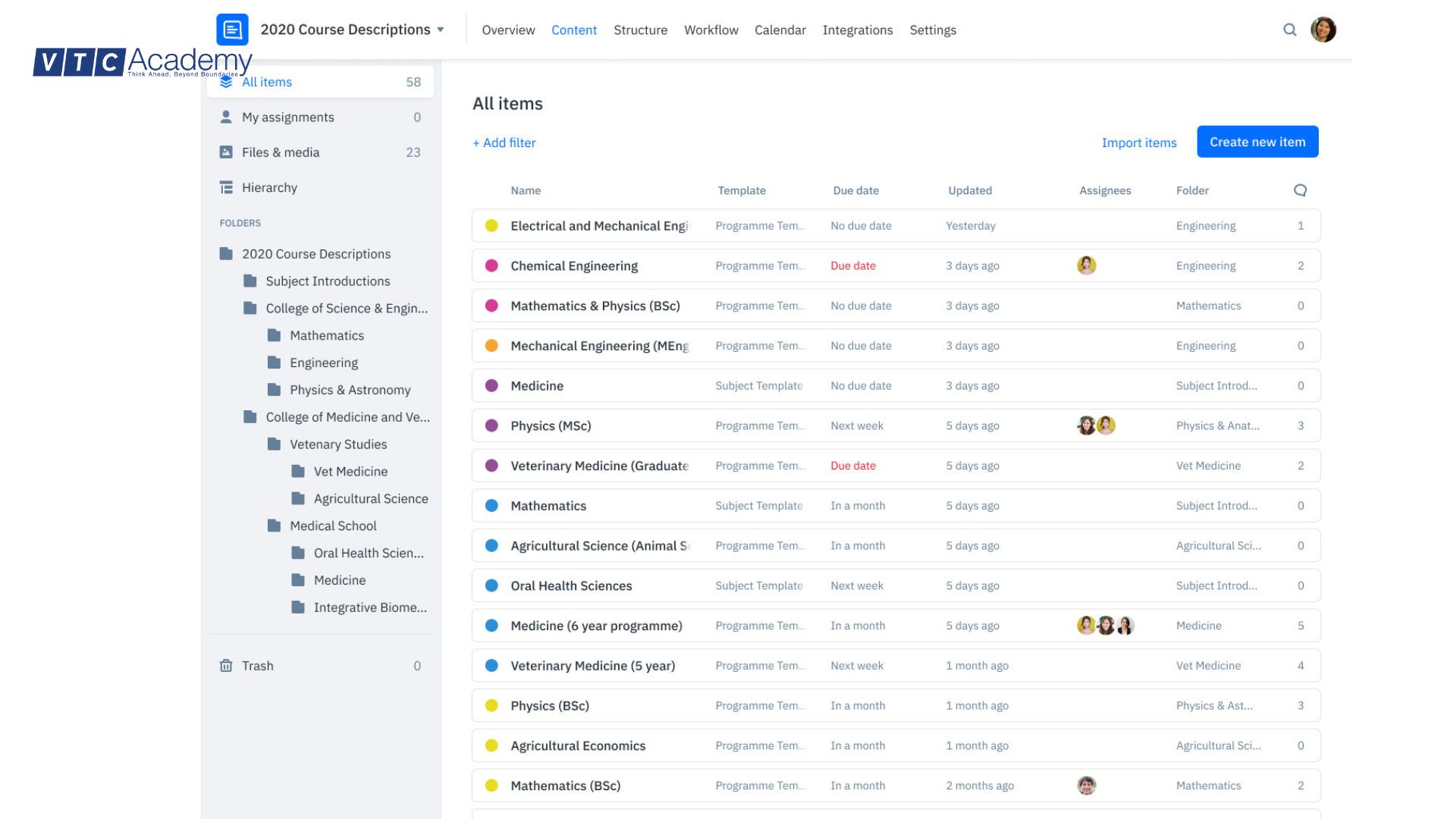The image size is (1456, 819).
Task: Open the Integrations tab
Action: coord(857,30)
